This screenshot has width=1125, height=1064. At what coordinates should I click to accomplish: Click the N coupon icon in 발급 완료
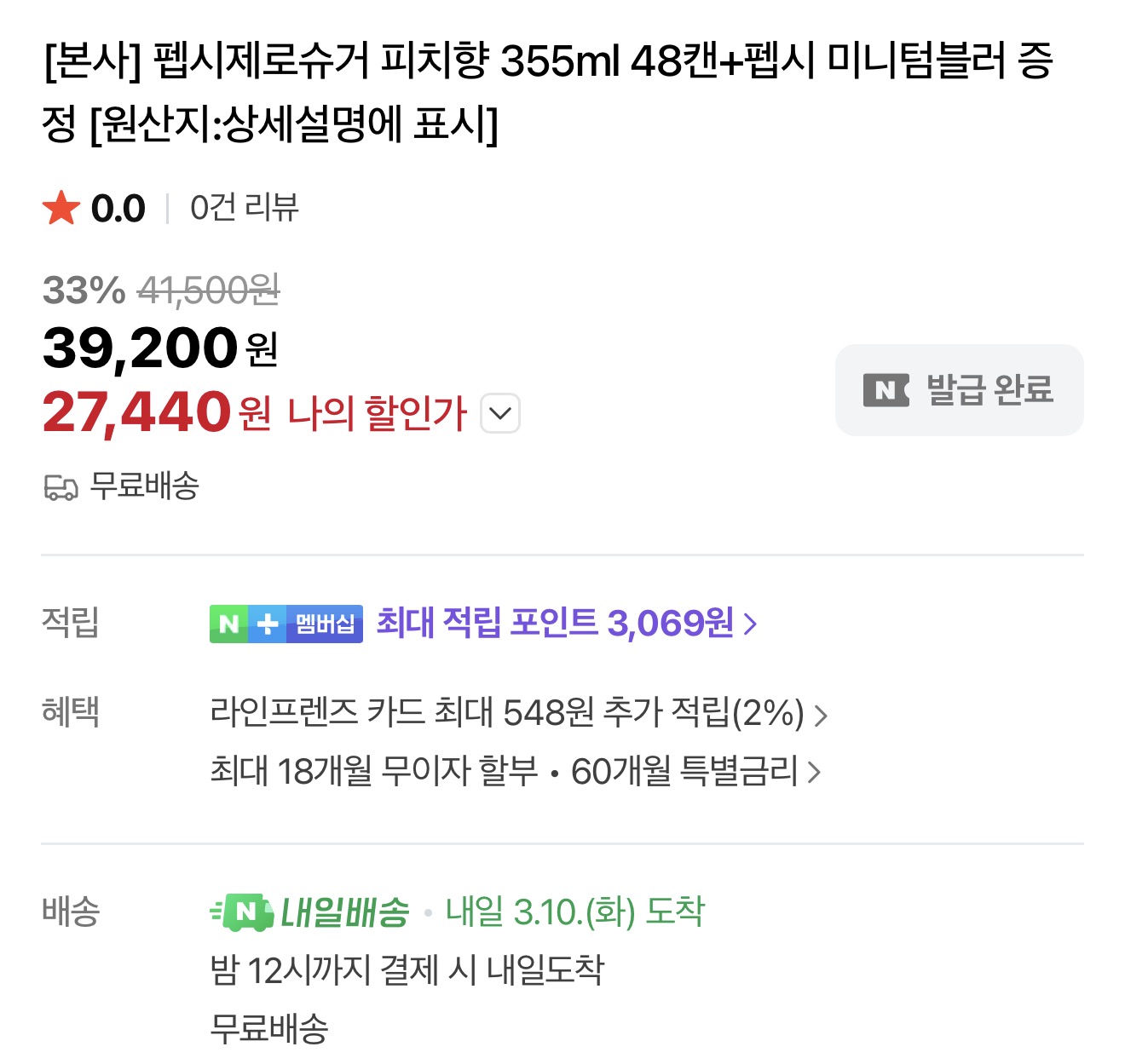pos(886,390)
